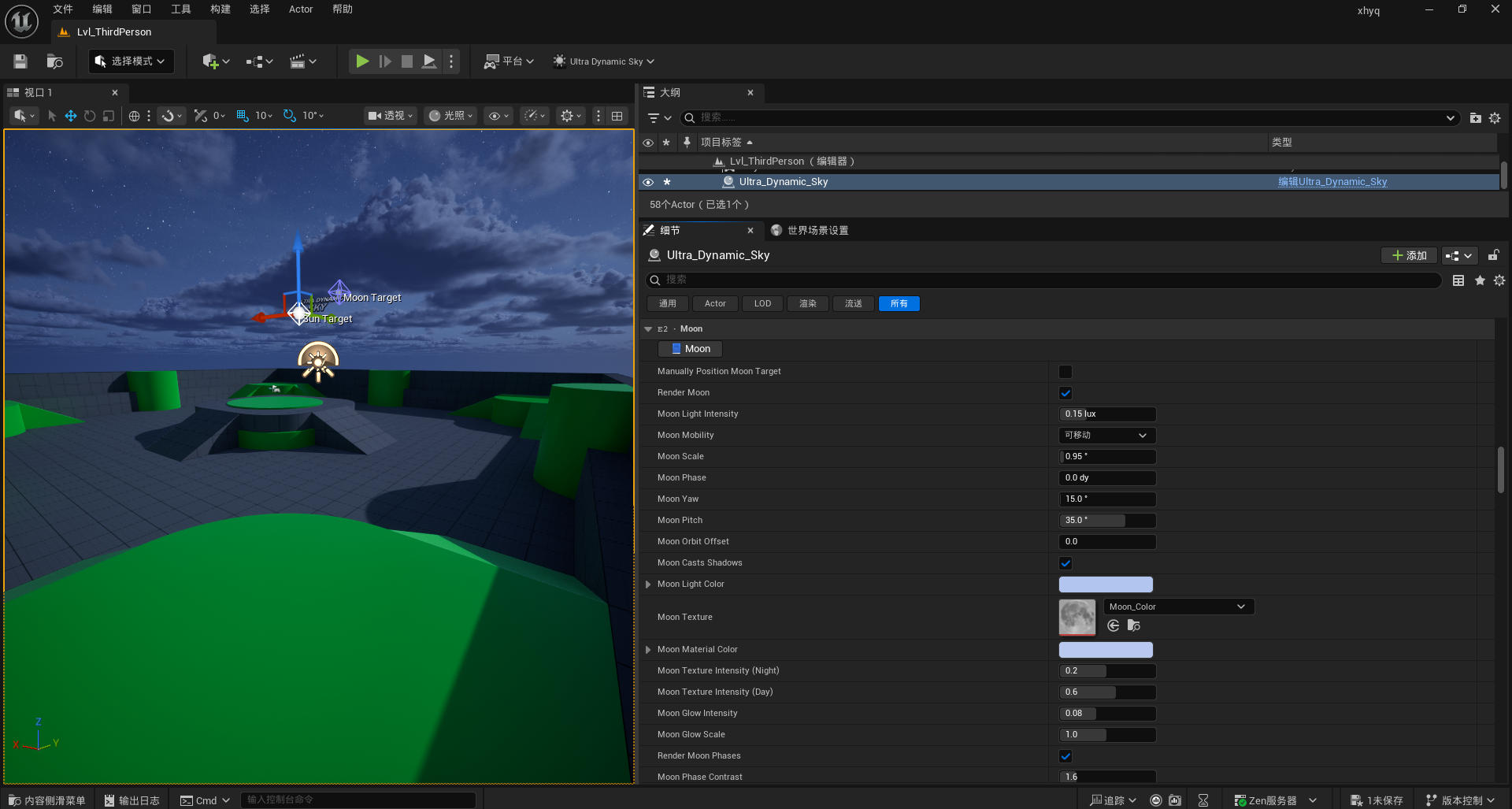Open viewport settings gear dropdown
1512x809 pixels.
tap(571, 116)
